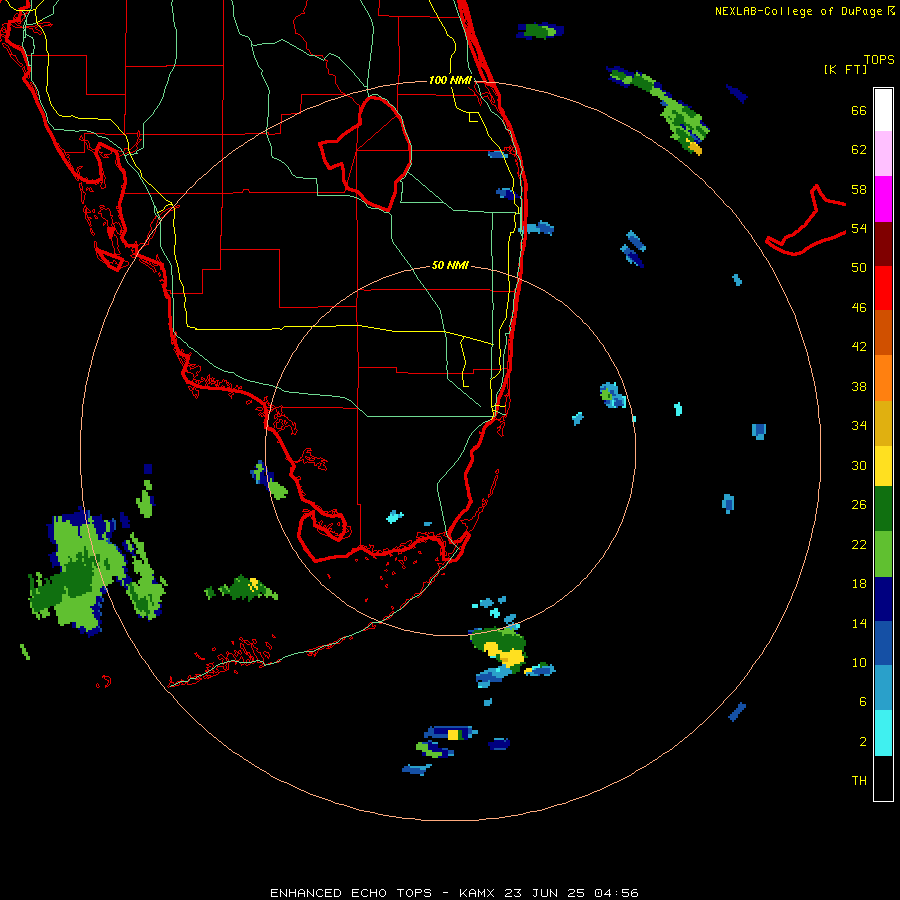Viewport: 900px width, 900px height.
Task: Click the "50" legend value
Action: (859, 267)
